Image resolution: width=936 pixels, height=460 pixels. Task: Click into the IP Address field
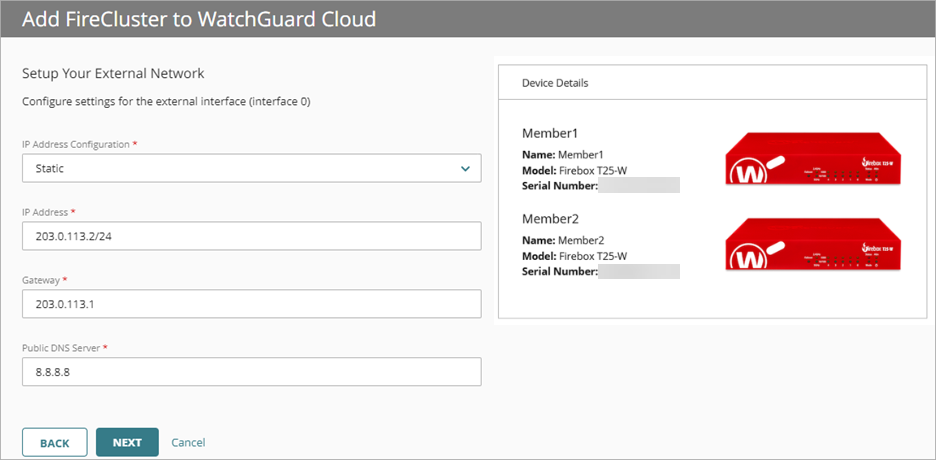click(250, 236)
